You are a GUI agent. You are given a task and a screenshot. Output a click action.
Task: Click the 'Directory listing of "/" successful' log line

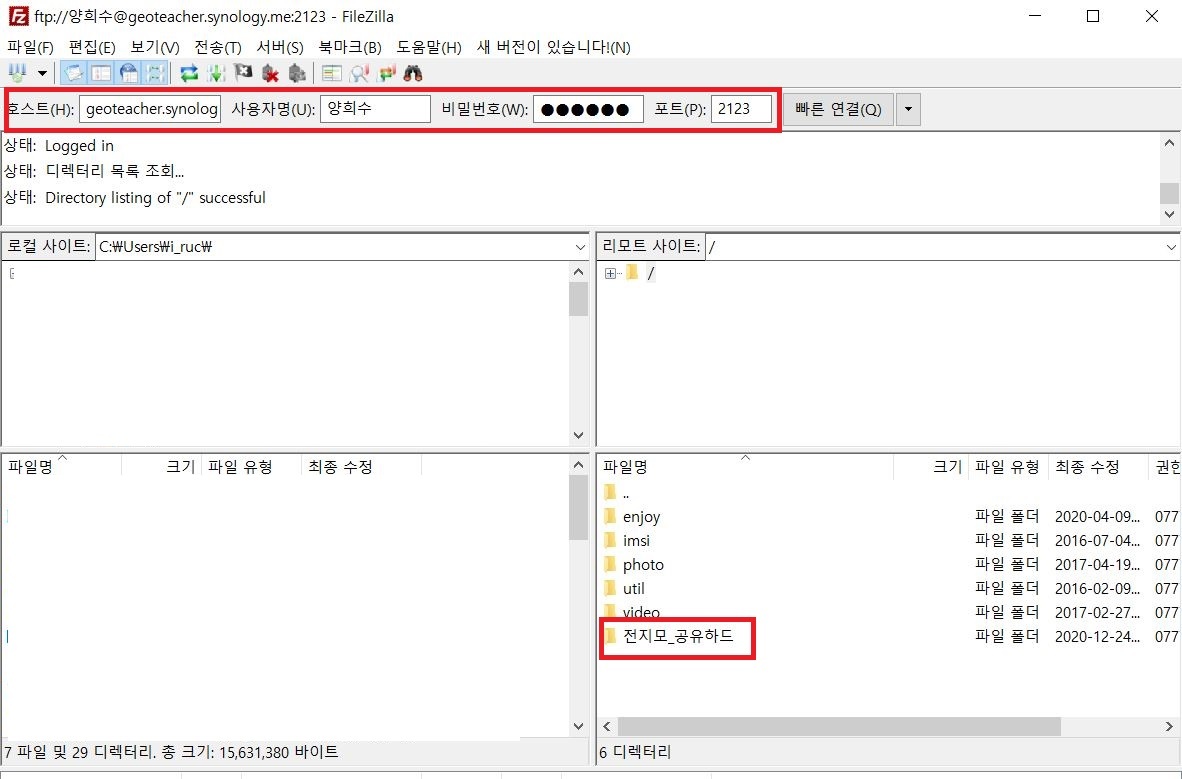pos(155,198)
